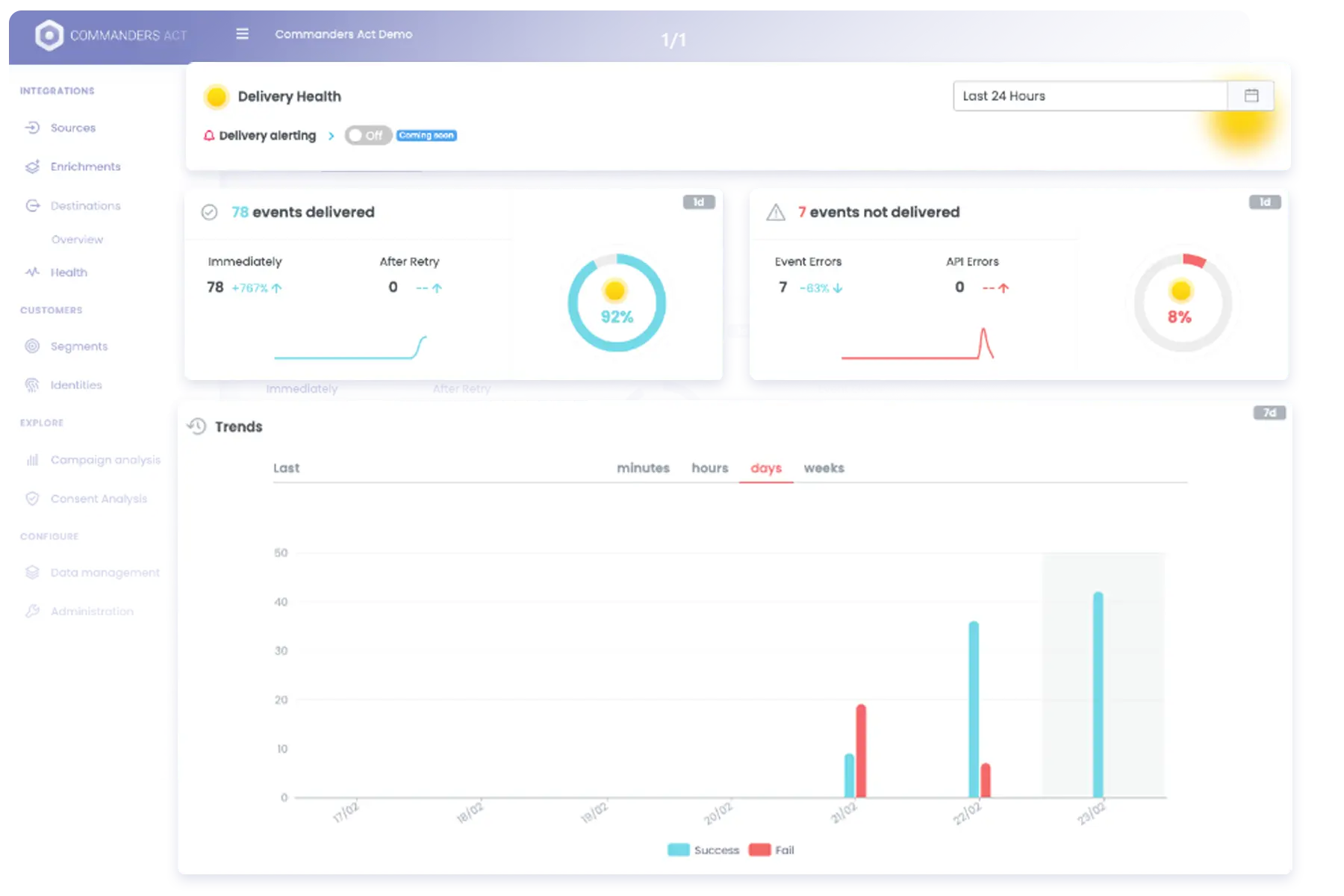Click the 23/02 success bar in chart
Image resolution: width=1344 pixels, height=896 pixels.
click(x=1098, y=694)
